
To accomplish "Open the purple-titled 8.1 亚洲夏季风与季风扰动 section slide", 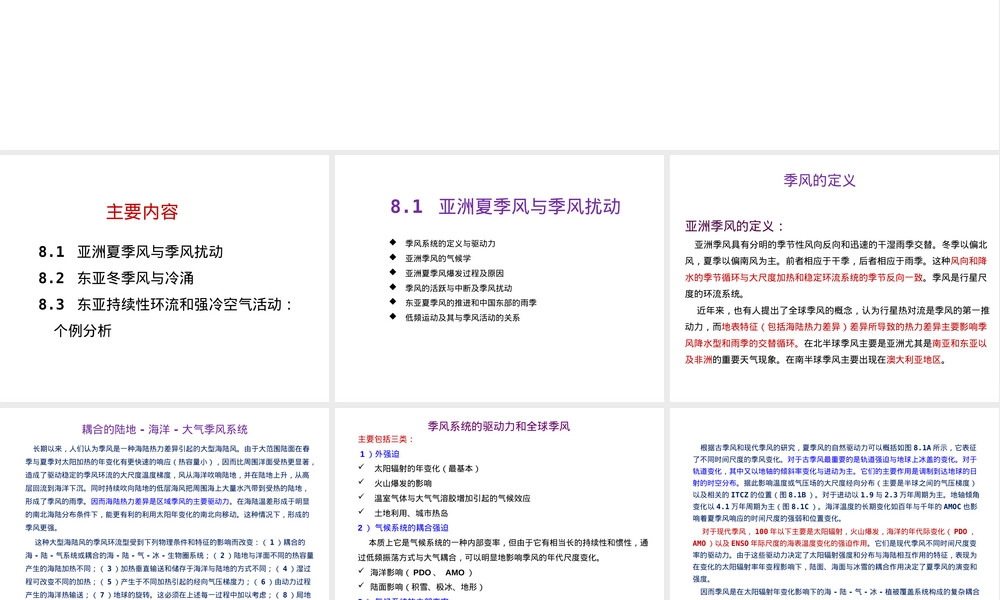I will point(499,278).
